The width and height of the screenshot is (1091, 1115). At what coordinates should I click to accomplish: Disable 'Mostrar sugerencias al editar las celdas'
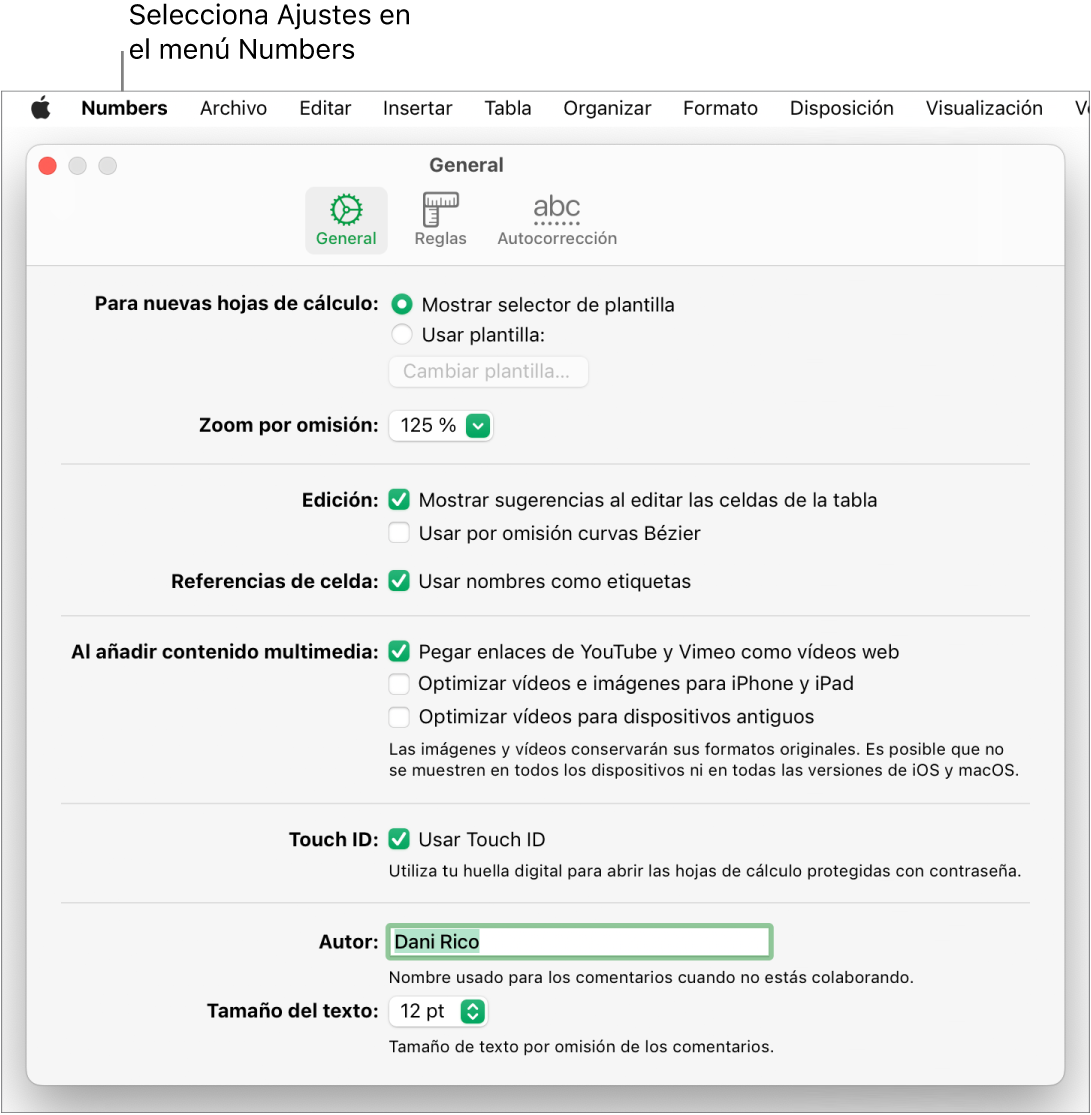[398, 499]
